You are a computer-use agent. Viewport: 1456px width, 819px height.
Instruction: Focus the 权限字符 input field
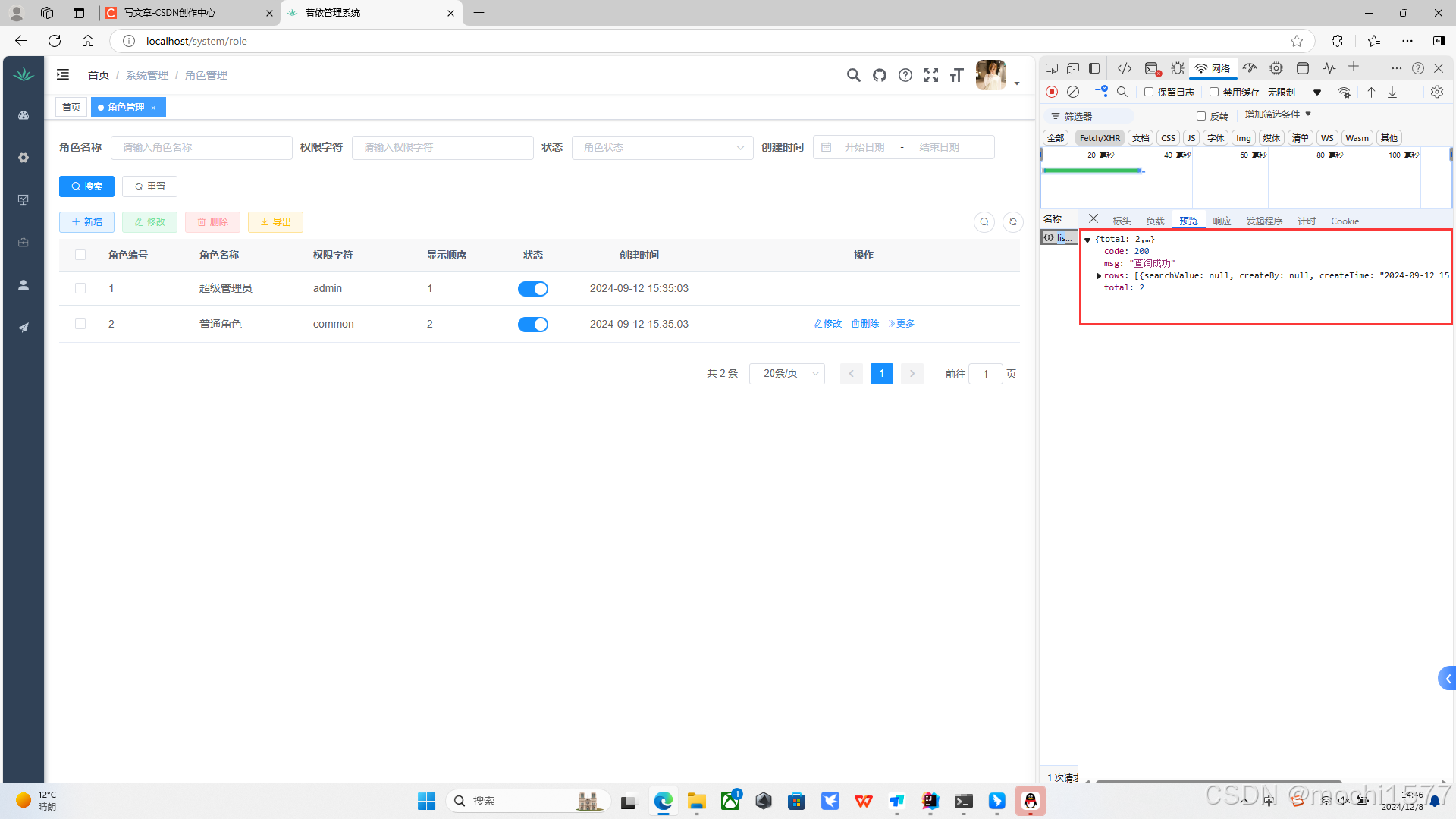click(443, 147)
